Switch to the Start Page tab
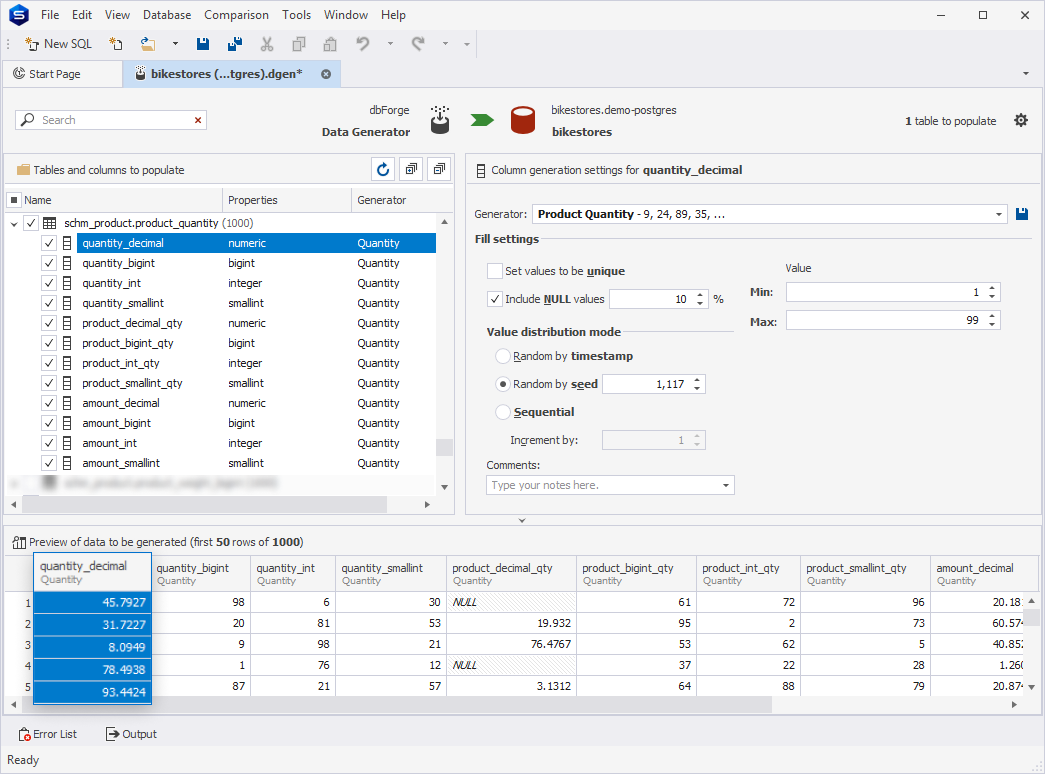Image resolution: width=1045 pixels, height=774 pixels. click(63, 74)
